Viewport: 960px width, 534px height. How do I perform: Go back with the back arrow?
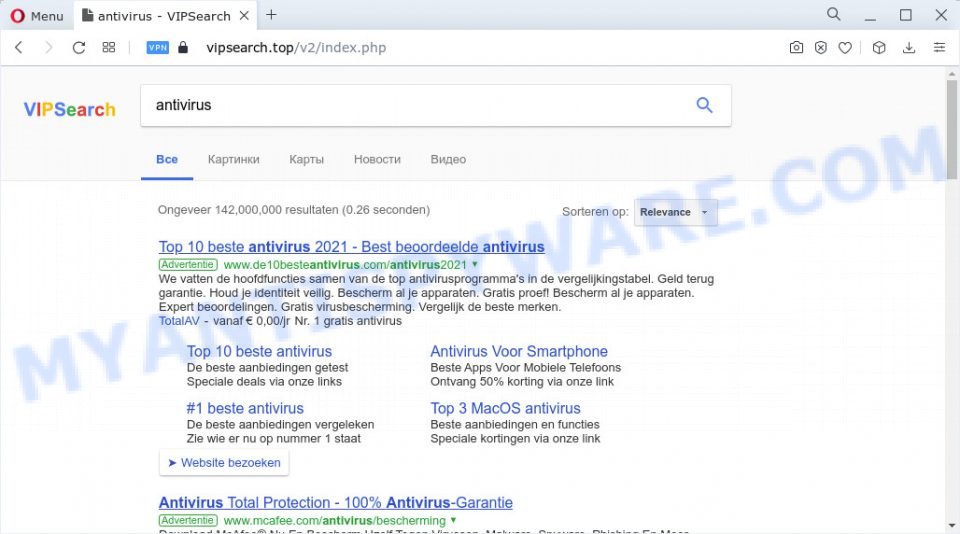tap(19, 47)
